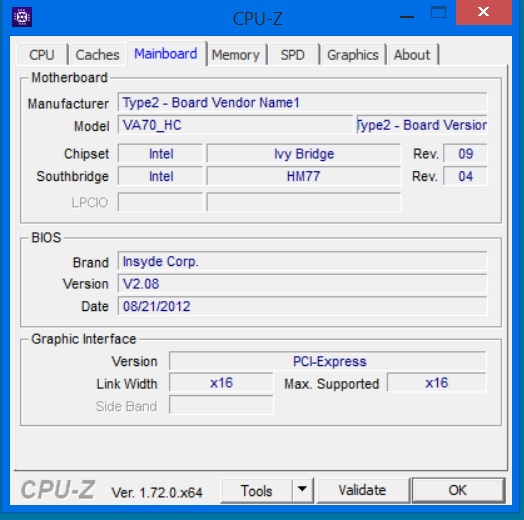This screenshot has height=520, width=524.
Task: Click the Manufacturer field value
Action: (x=302, y=102)
